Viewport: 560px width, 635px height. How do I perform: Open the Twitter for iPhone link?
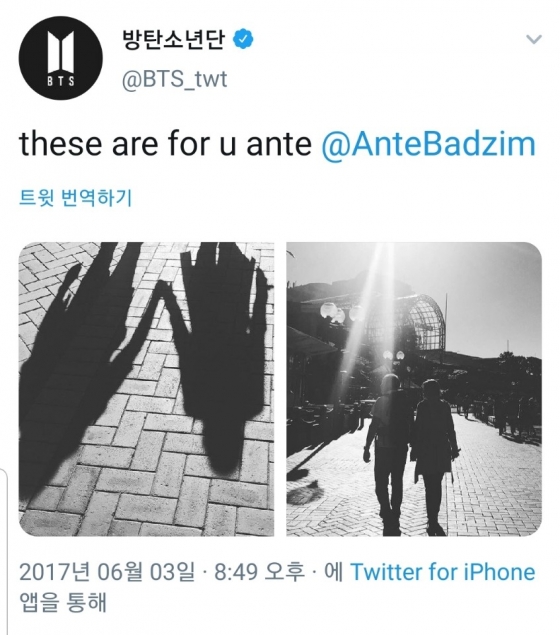443,572
